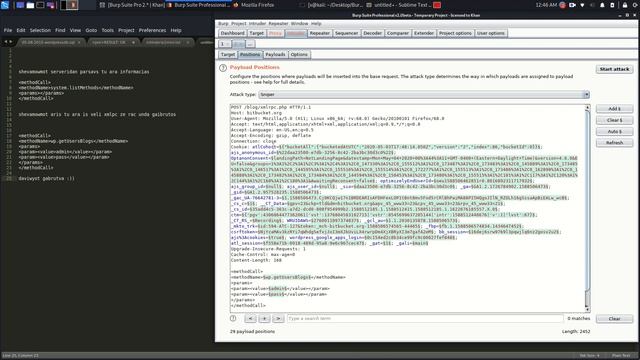Switch to Mozilla Firefox in taskbar
The width and height of the screenshot is (640, 360).
pos(254,5)
